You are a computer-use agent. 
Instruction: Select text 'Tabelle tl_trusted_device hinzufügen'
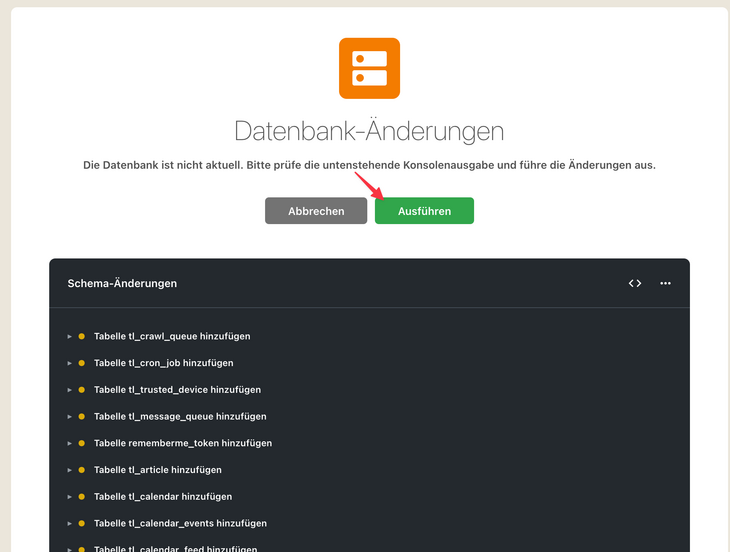point(177,390)
